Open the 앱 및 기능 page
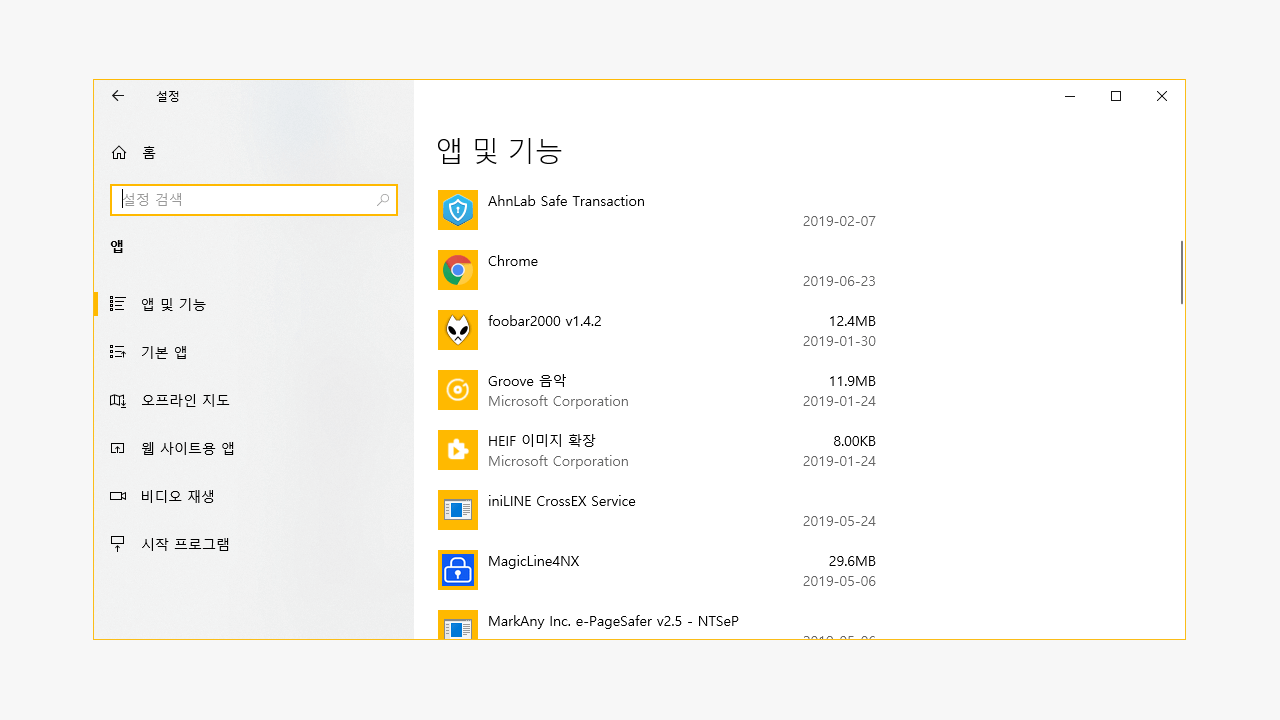 pyautogui.click(x=254, y=304)
